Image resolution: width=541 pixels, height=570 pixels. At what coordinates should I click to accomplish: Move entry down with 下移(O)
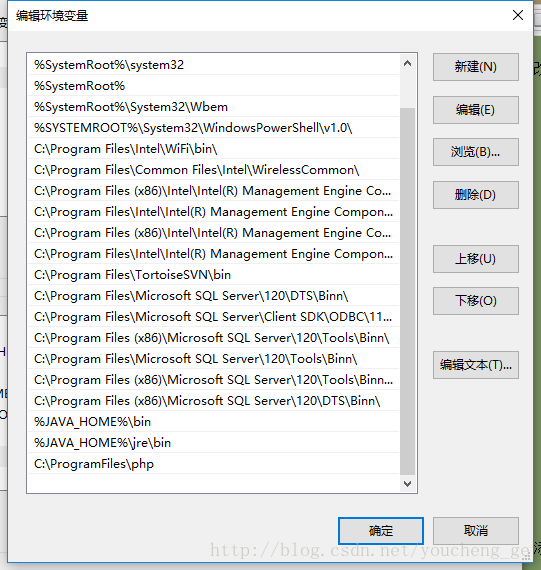coord(476,301)
